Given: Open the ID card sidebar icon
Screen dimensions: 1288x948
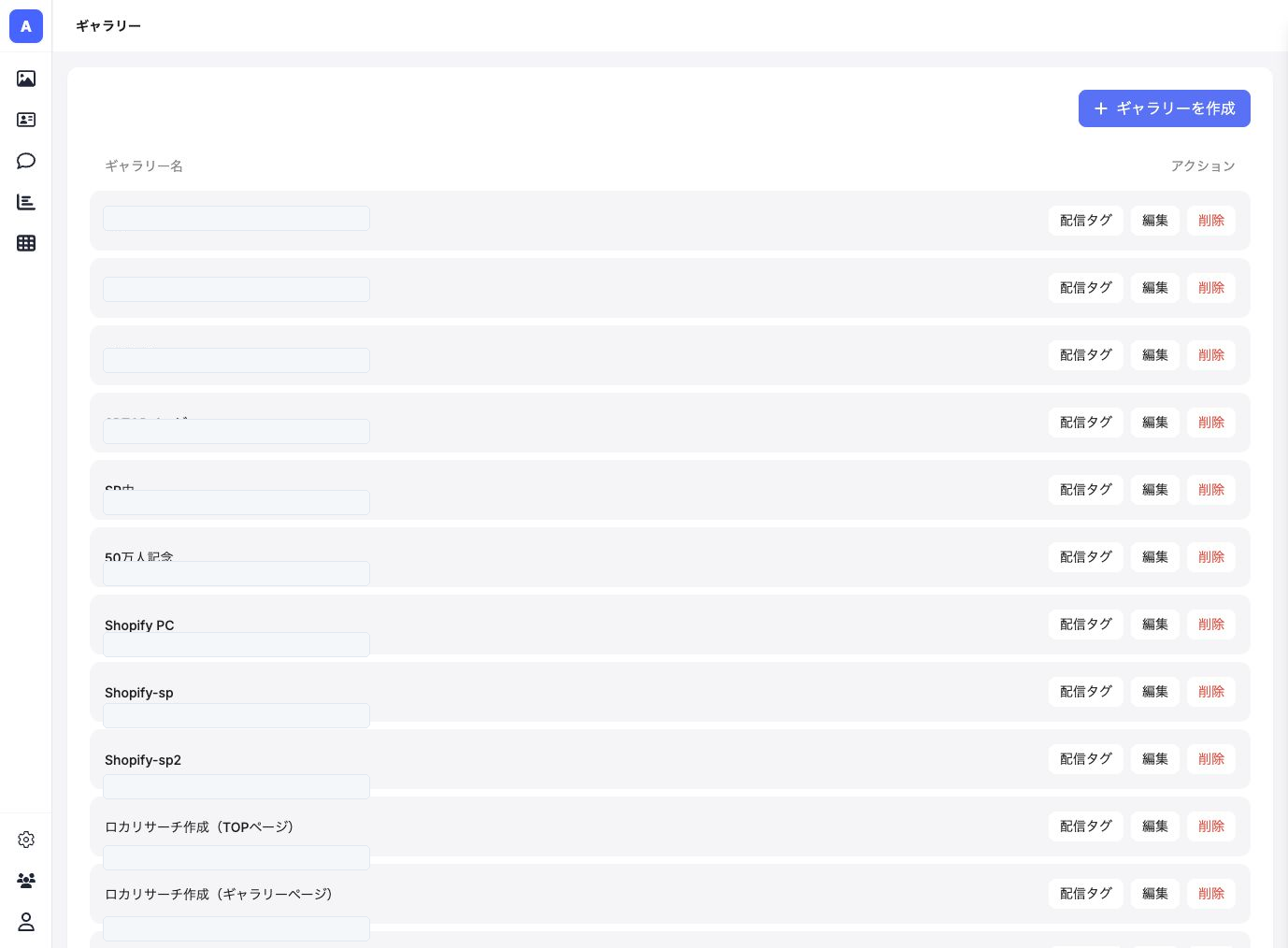Looking at the screenshot, I should (26, 120).
